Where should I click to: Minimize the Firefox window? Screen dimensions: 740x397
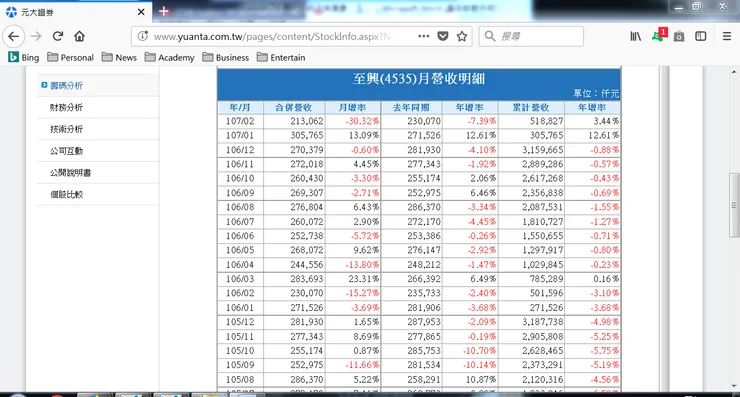679,7
